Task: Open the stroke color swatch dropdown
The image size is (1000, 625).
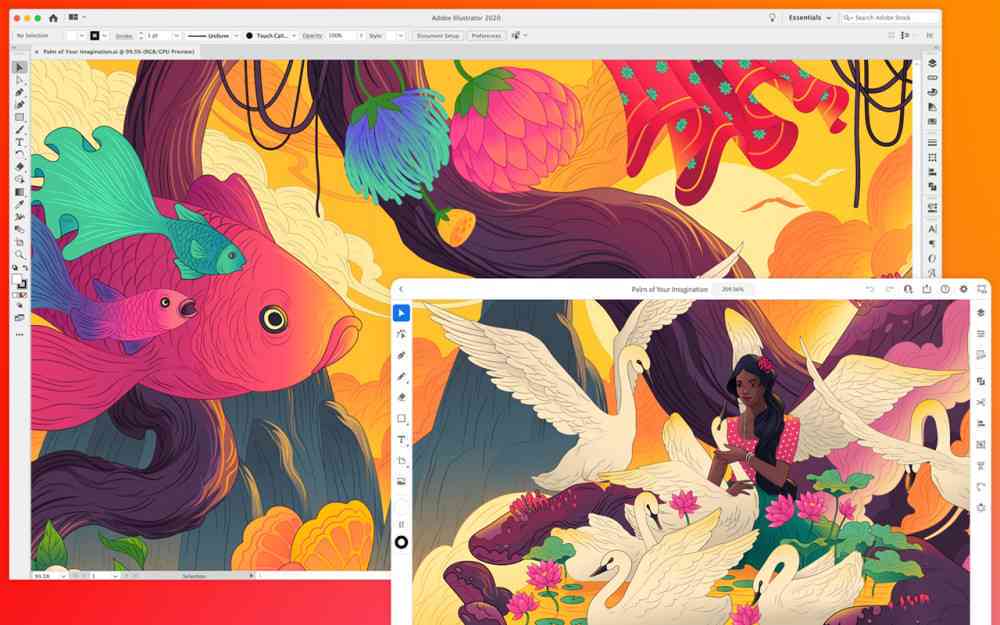Action: pos(105,36)
